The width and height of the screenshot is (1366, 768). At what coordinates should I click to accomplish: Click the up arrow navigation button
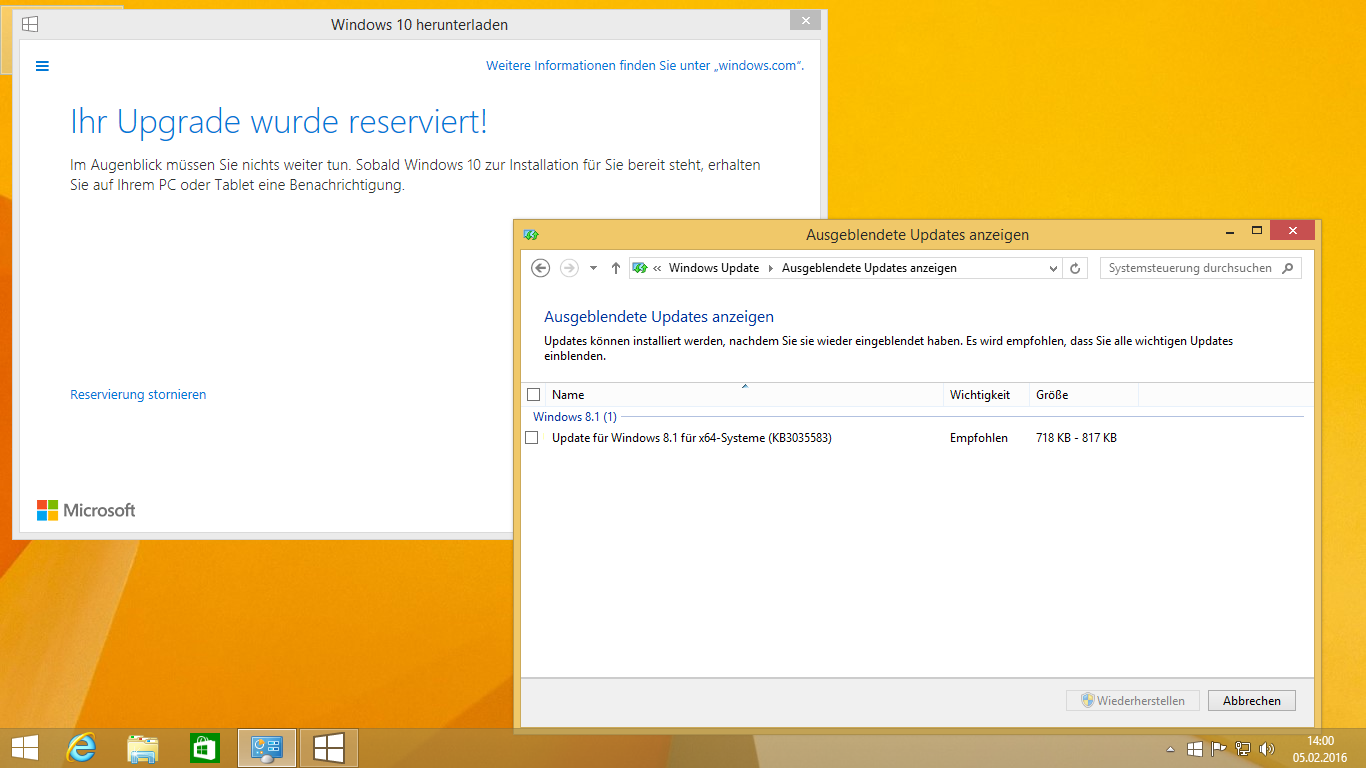point(615,268)
